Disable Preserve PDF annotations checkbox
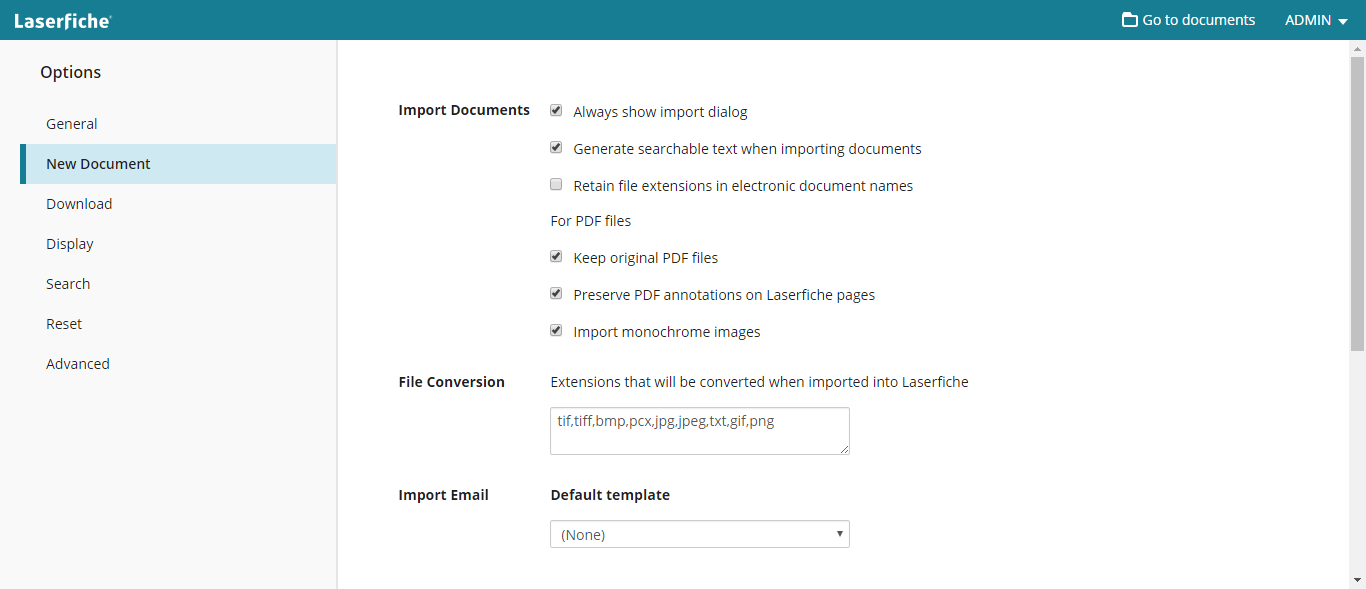The height and width of the screenshot is (589, 1366). pos(556,294)
